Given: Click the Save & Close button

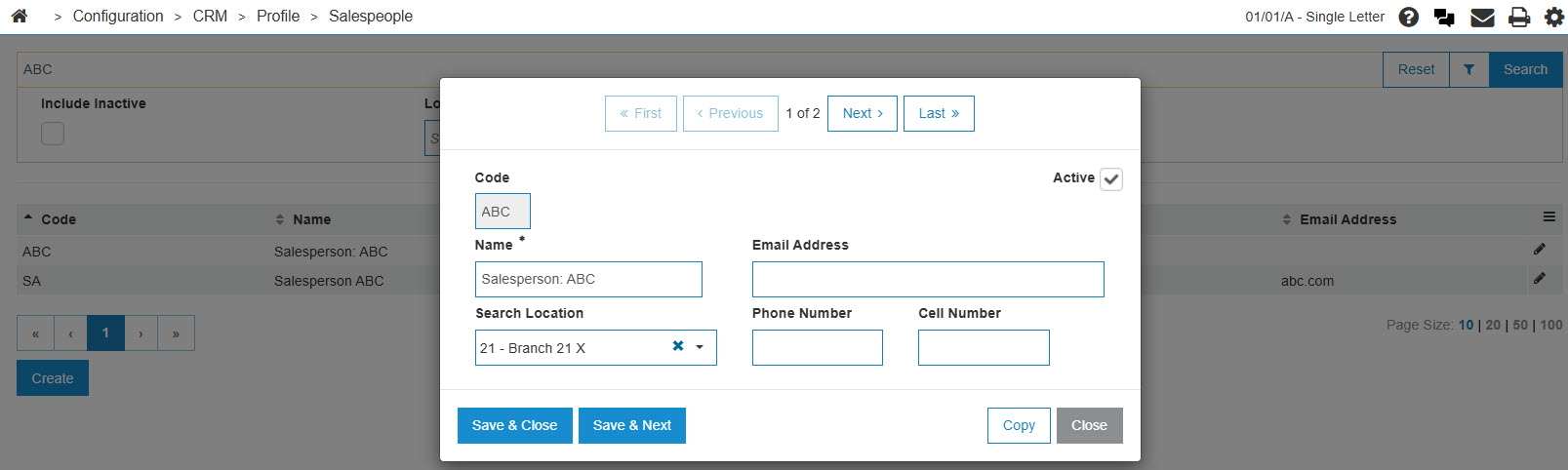Looking at the screenshot, I should tap(514, 425).
